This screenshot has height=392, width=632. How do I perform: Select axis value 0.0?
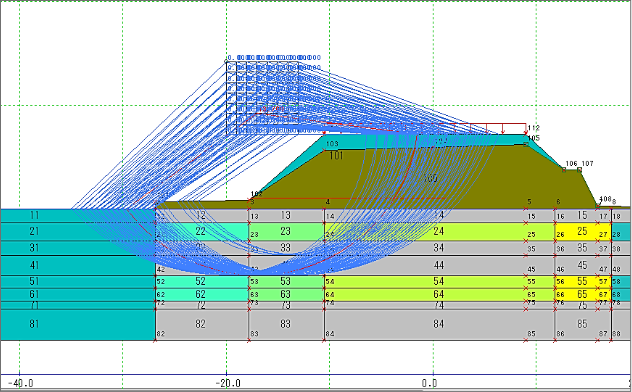click(429, 383)
